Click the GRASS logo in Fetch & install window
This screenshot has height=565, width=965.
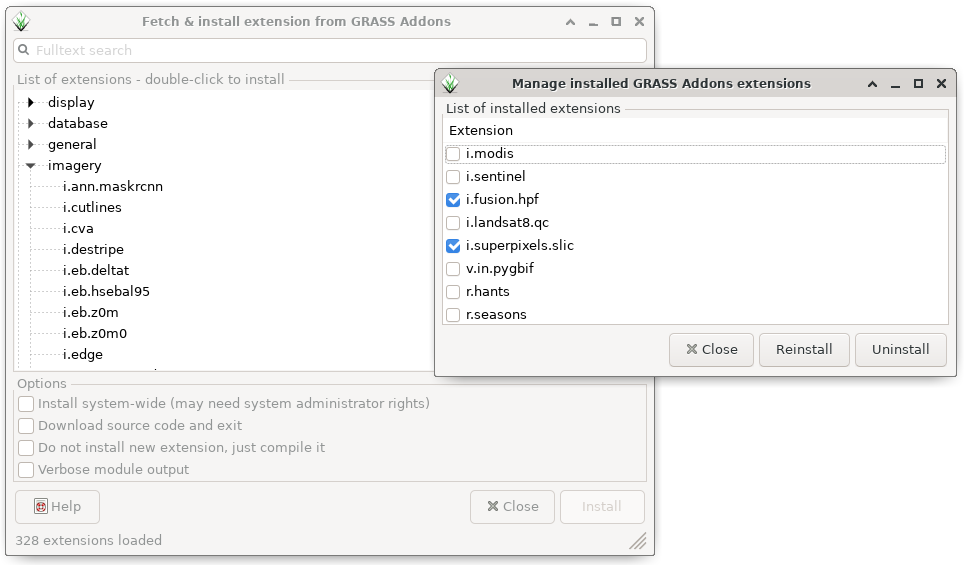21,22
